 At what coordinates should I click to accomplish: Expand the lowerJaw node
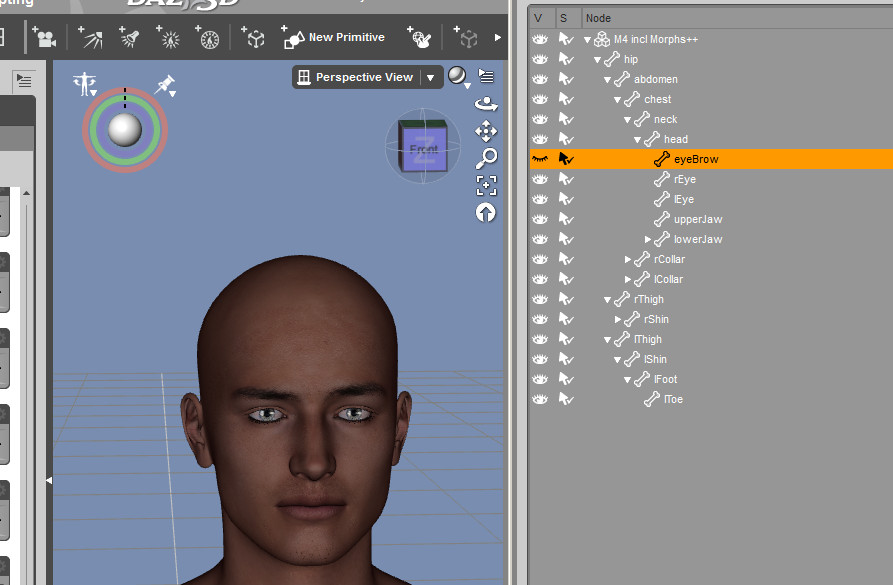point(648,240)
